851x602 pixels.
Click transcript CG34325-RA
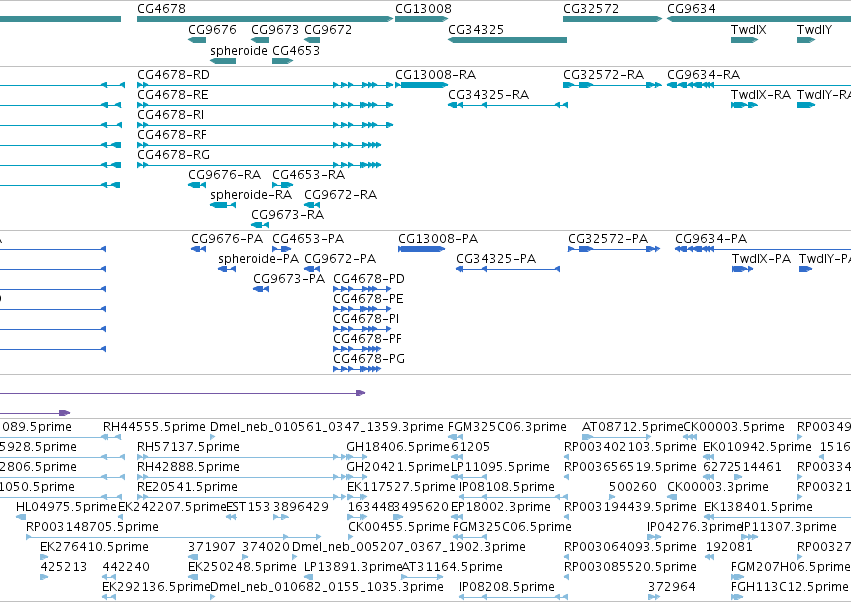pos(488,95)
